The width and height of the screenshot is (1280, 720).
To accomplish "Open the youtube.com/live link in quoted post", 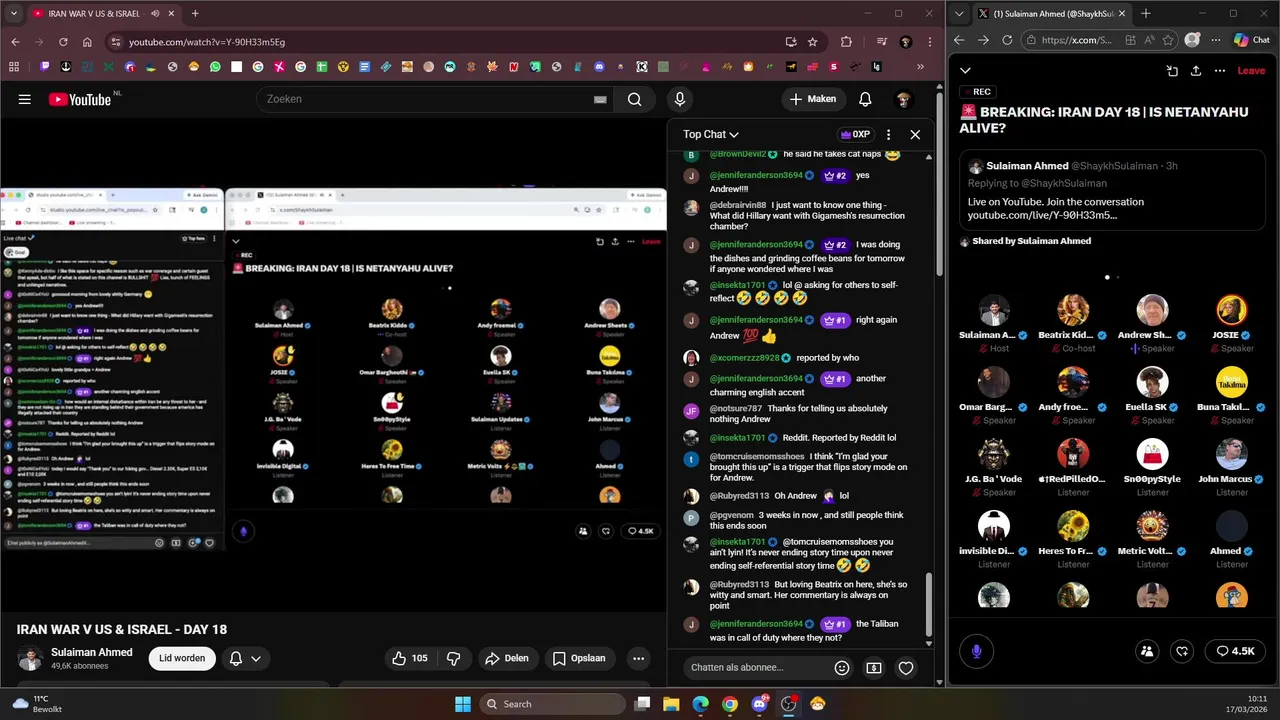I will tap(1042, 215).
